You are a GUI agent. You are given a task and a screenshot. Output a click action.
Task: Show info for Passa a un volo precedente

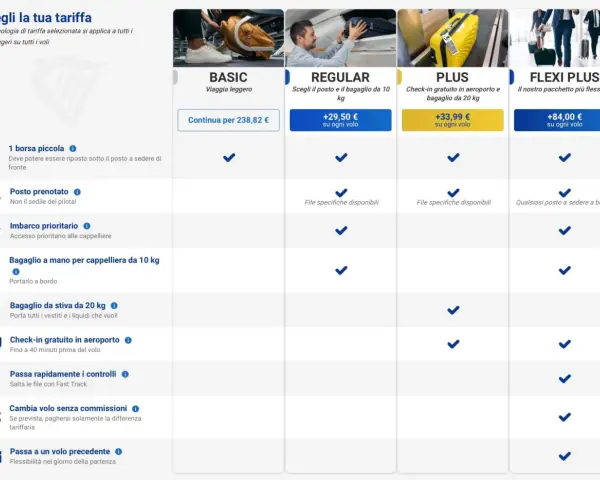point(119,452)
